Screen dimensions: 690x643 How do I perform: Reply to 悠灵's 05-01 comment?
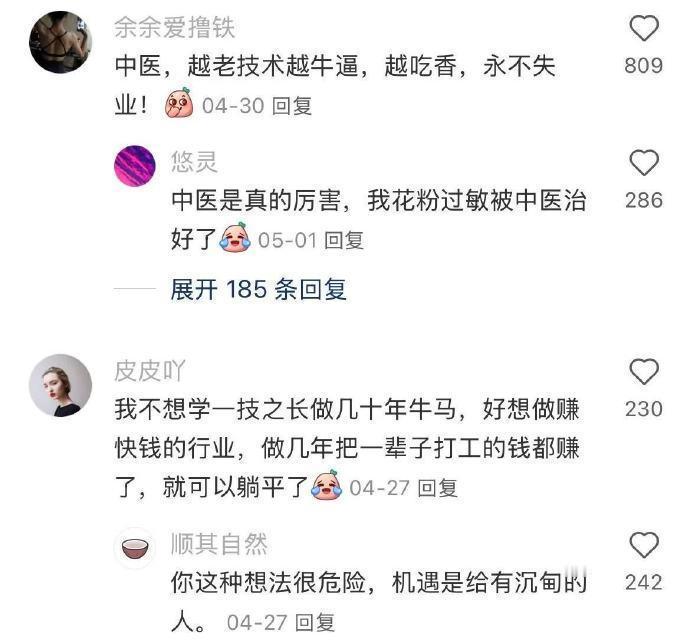[344, 240]
